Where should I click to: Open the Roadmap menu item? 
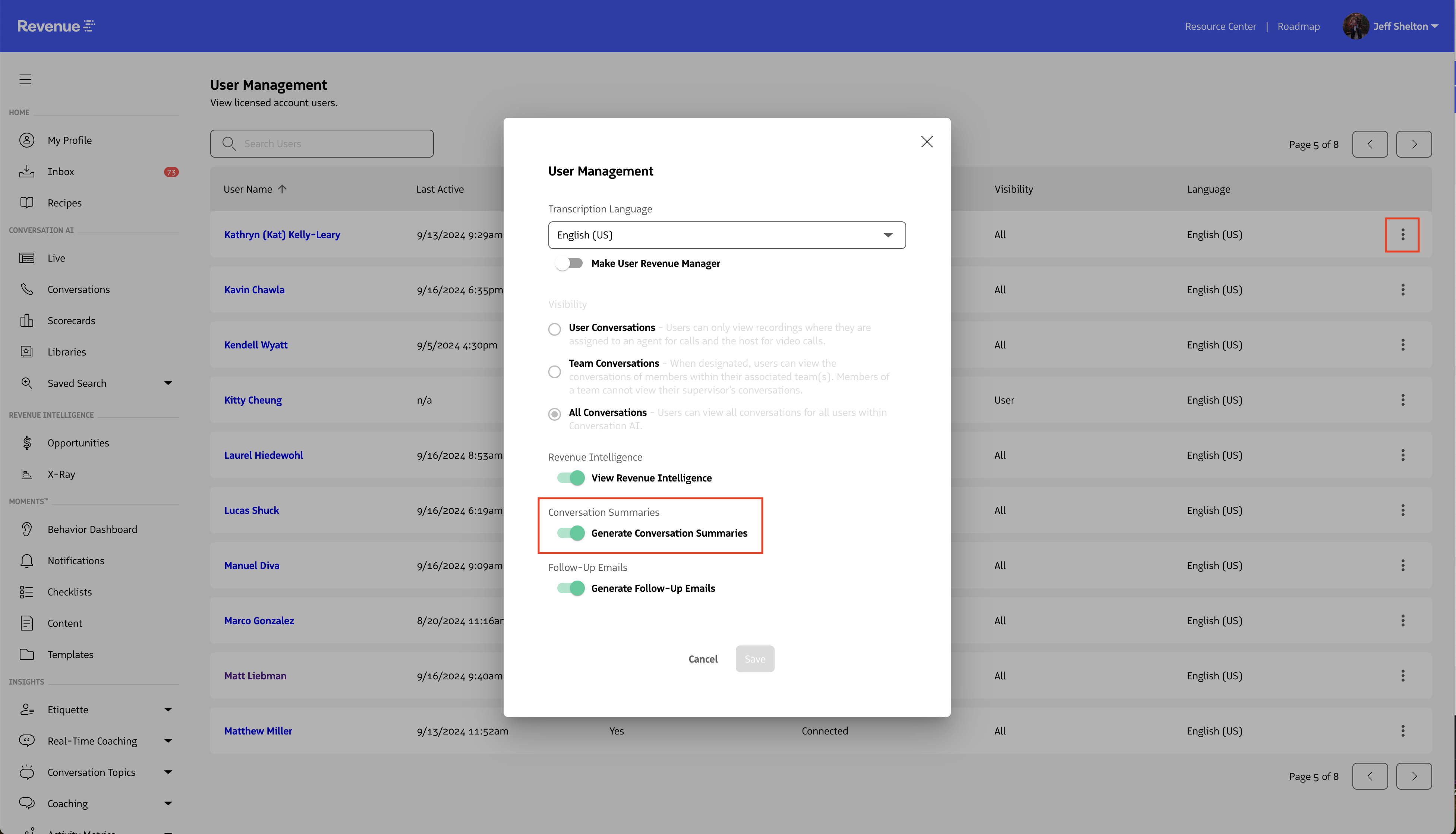point(1298,26)
